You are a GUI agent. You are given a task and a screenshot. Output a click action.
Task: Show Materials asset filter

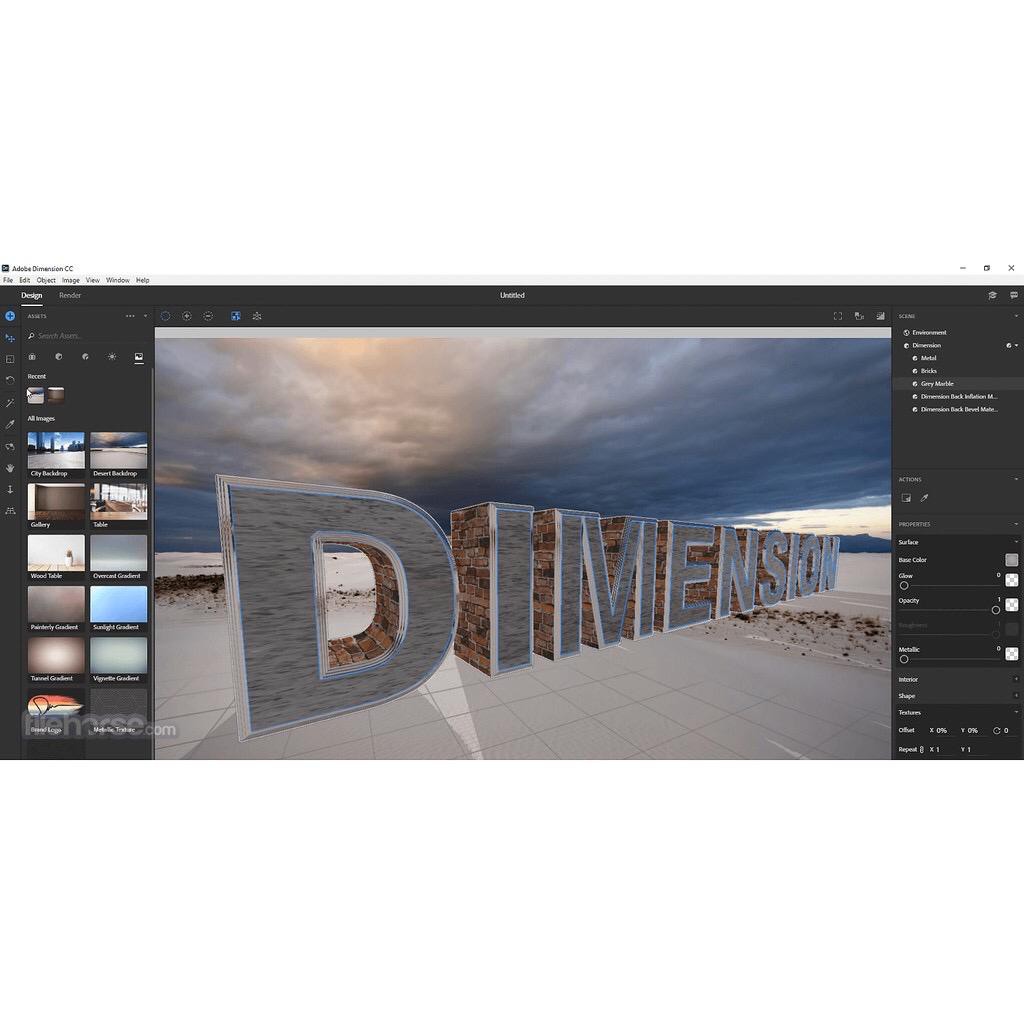[59, 357]
